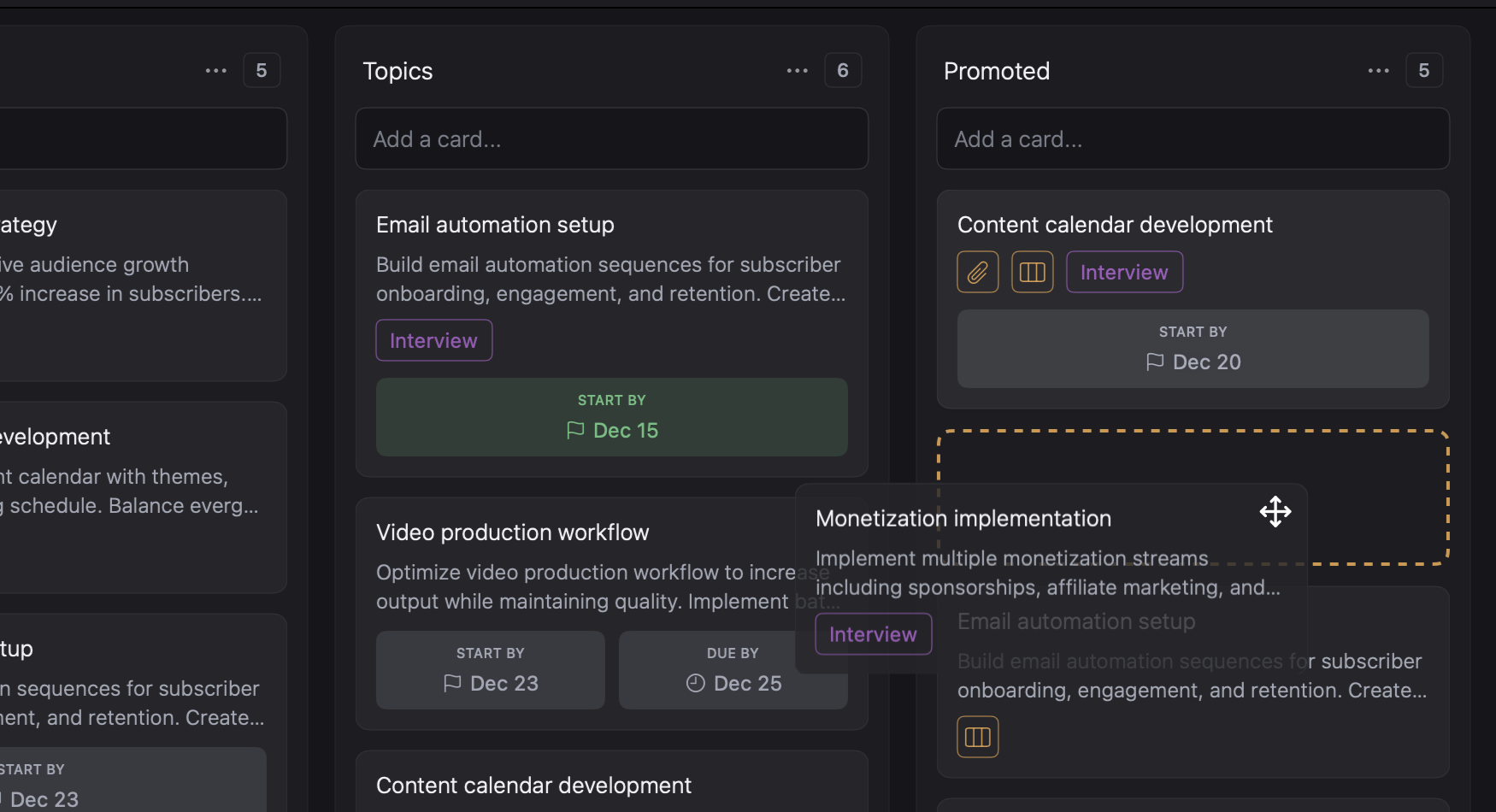This screenshot has width=1496, height=812.
Task: Click the purple board icon on Content calendar development
Action: click(x=1032, y=272)
